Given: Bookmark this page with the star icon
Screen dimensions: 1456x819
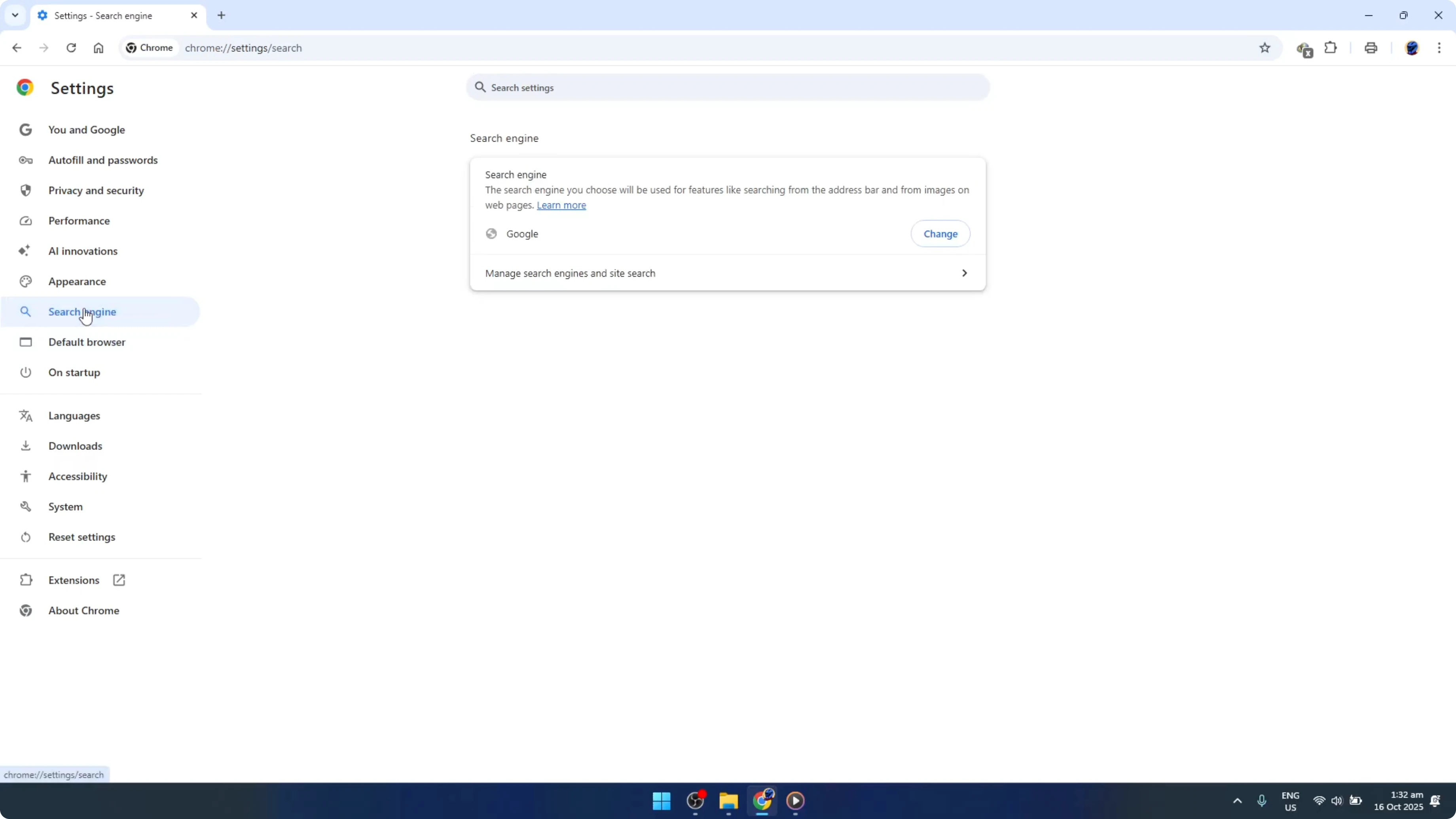Looking at the screenshot, I should pyautogui.click(x=1265, y=47).
